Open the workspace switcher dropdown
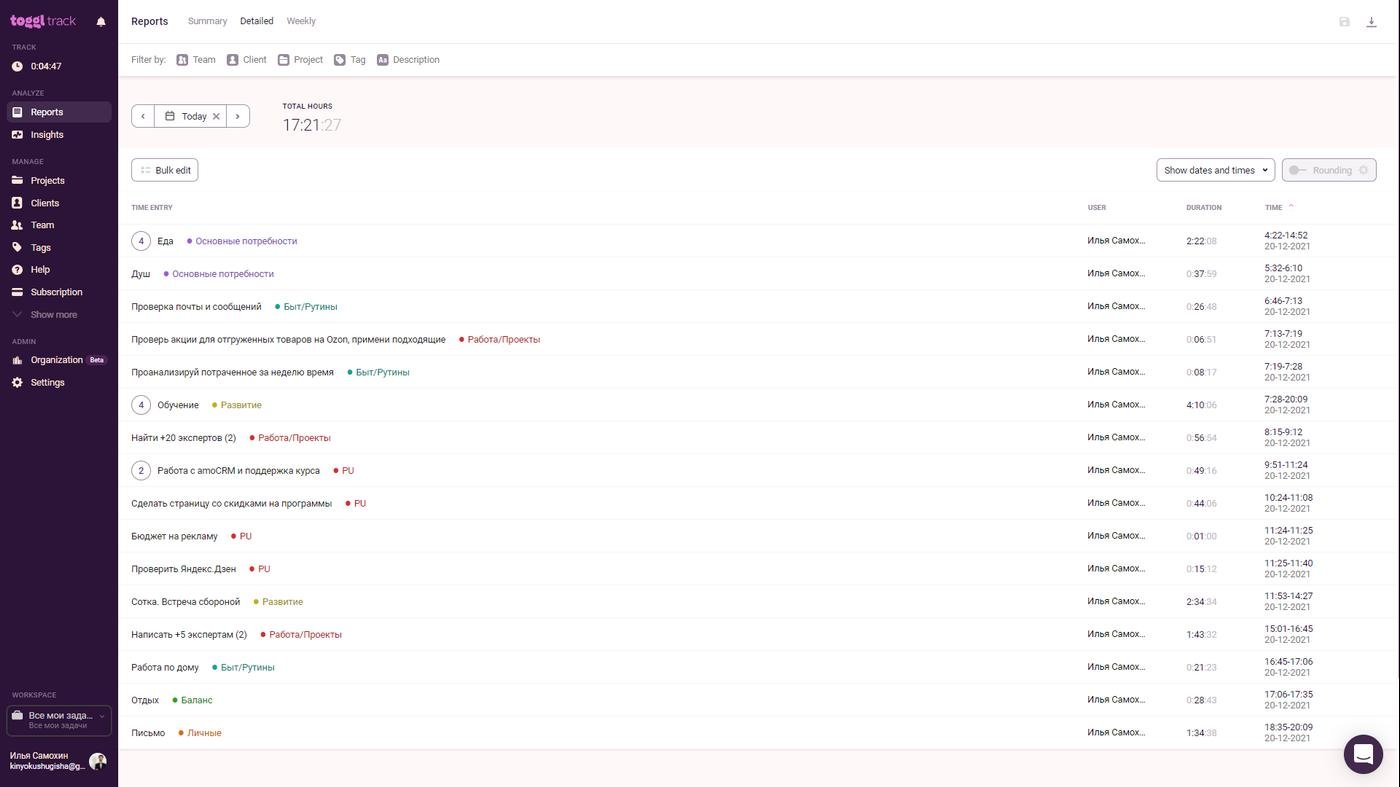This screenshot has width=1400, height=787. coord(59,720)
